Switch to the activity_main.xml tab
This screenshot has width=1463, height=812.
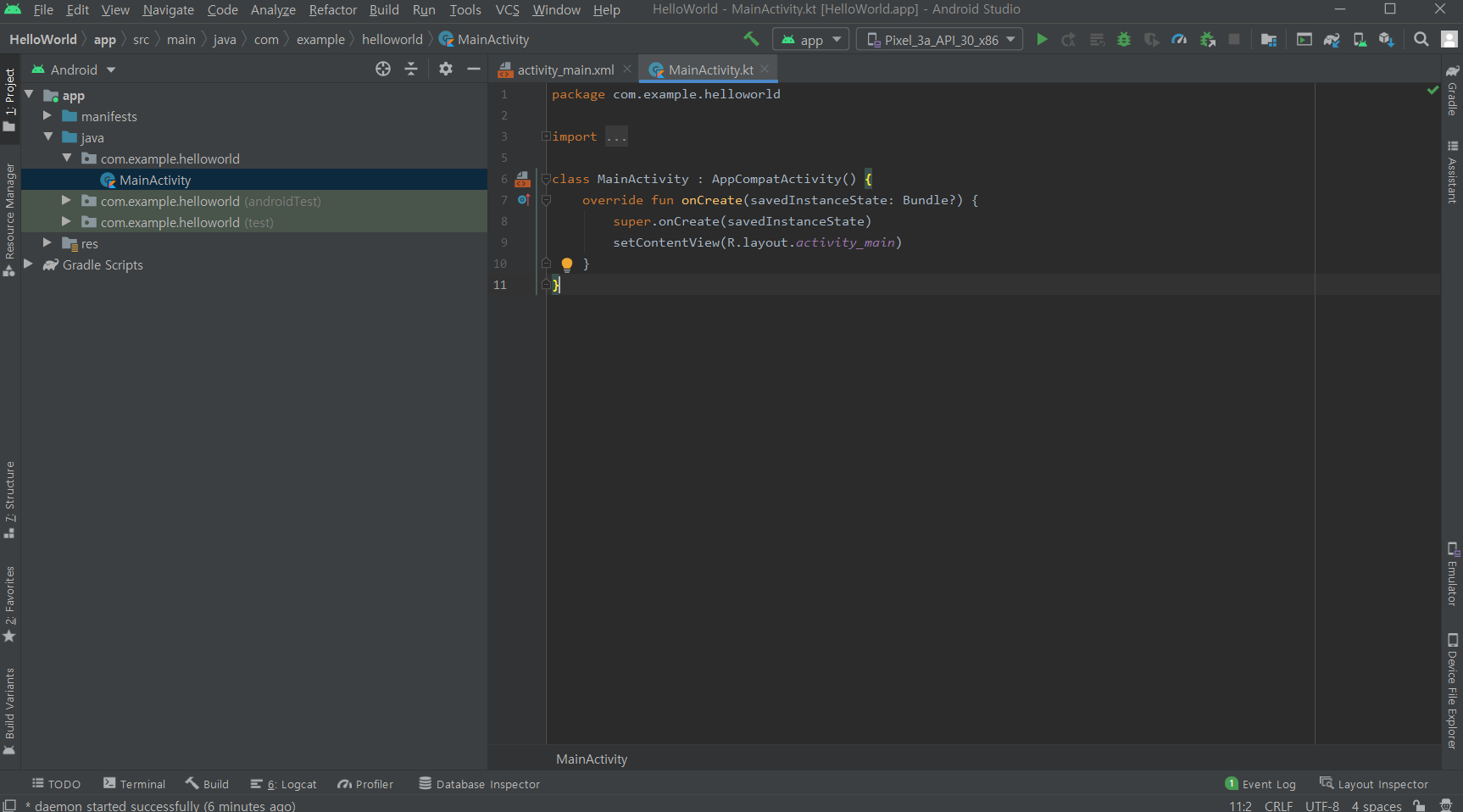pos(565,70)
